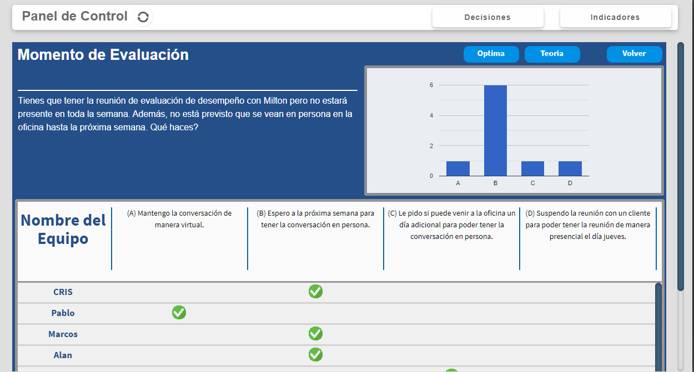This screenshot has height=372, width=694.
Task: Click option B column header about próxima semana
Action: [316, 219]
